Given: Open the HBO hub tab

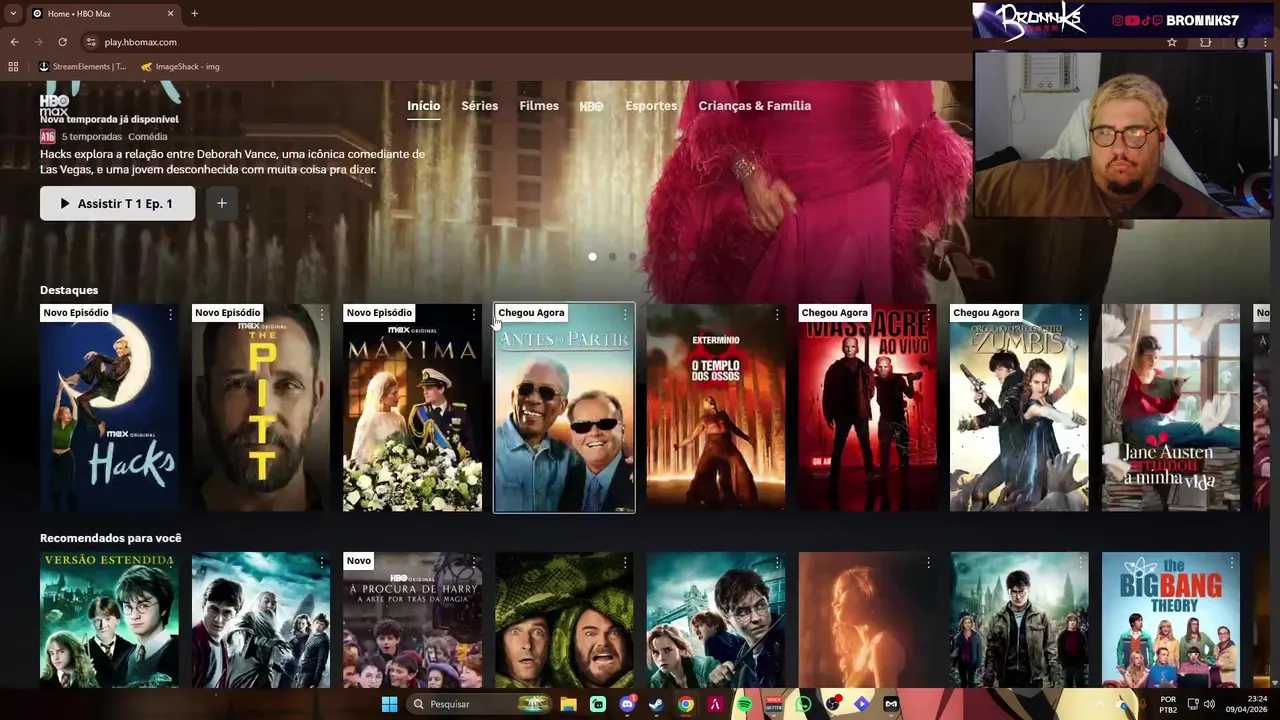Looking at the screenshot, I should click(591, 106).
